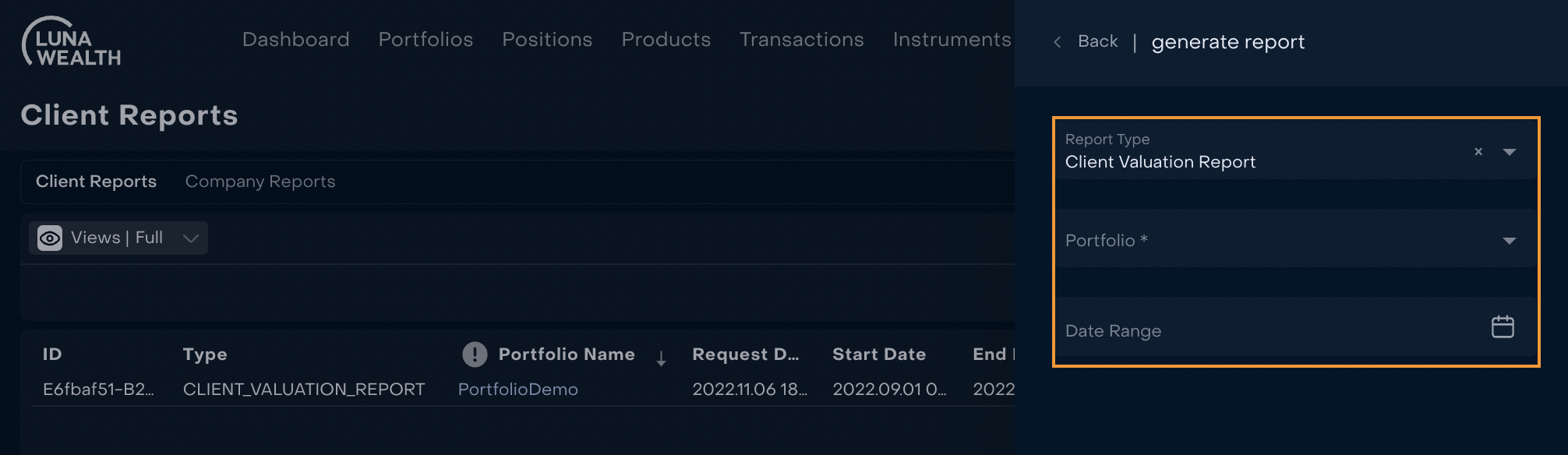Click the eye icon beside Views
The height and width of the screenshot is (455, 1568).
(x=50, y=238)
